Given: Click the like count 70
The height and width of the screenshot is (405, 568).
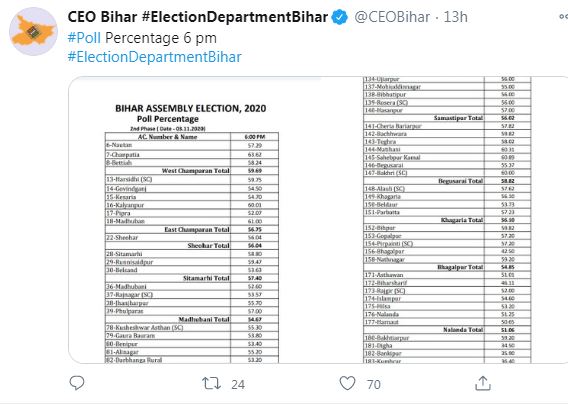Looking at the screenshot, I should [373, 384].
